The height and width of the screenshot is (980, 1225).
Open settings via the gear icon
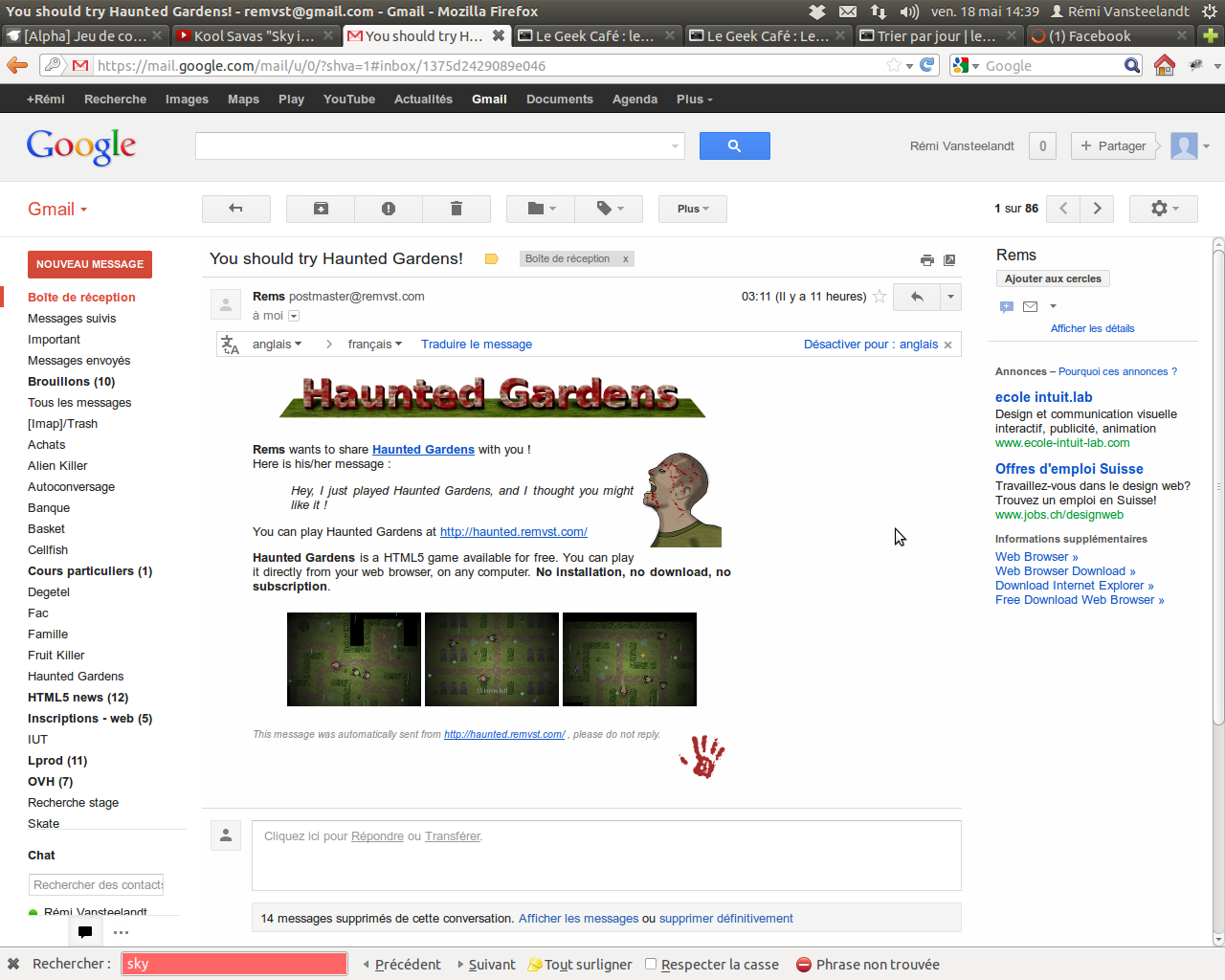(x=1163, y=209)
